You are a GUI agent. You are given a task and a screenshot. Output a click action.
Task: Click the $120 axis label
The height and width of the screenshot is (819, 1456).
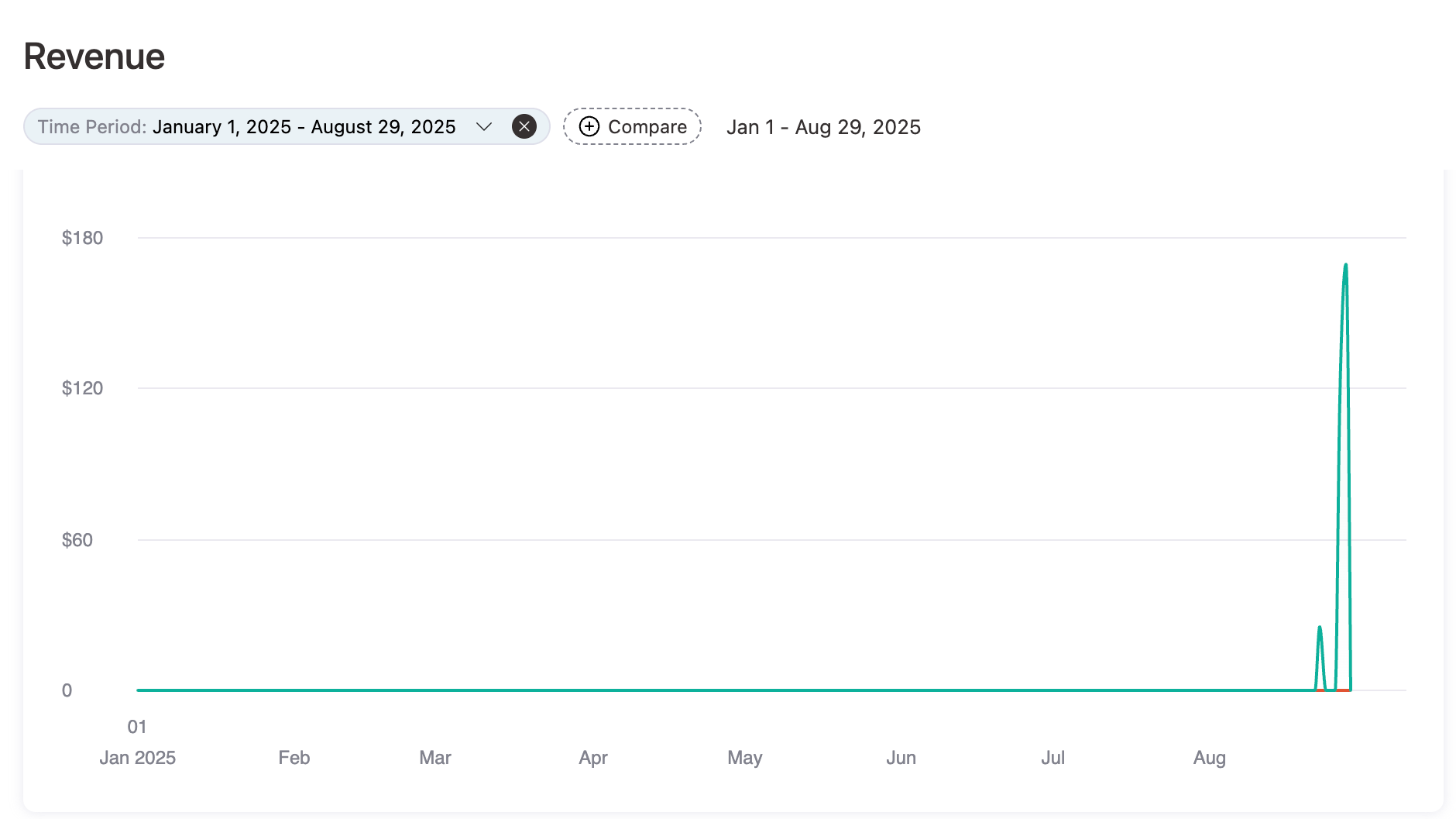click(x=84, y=388)
